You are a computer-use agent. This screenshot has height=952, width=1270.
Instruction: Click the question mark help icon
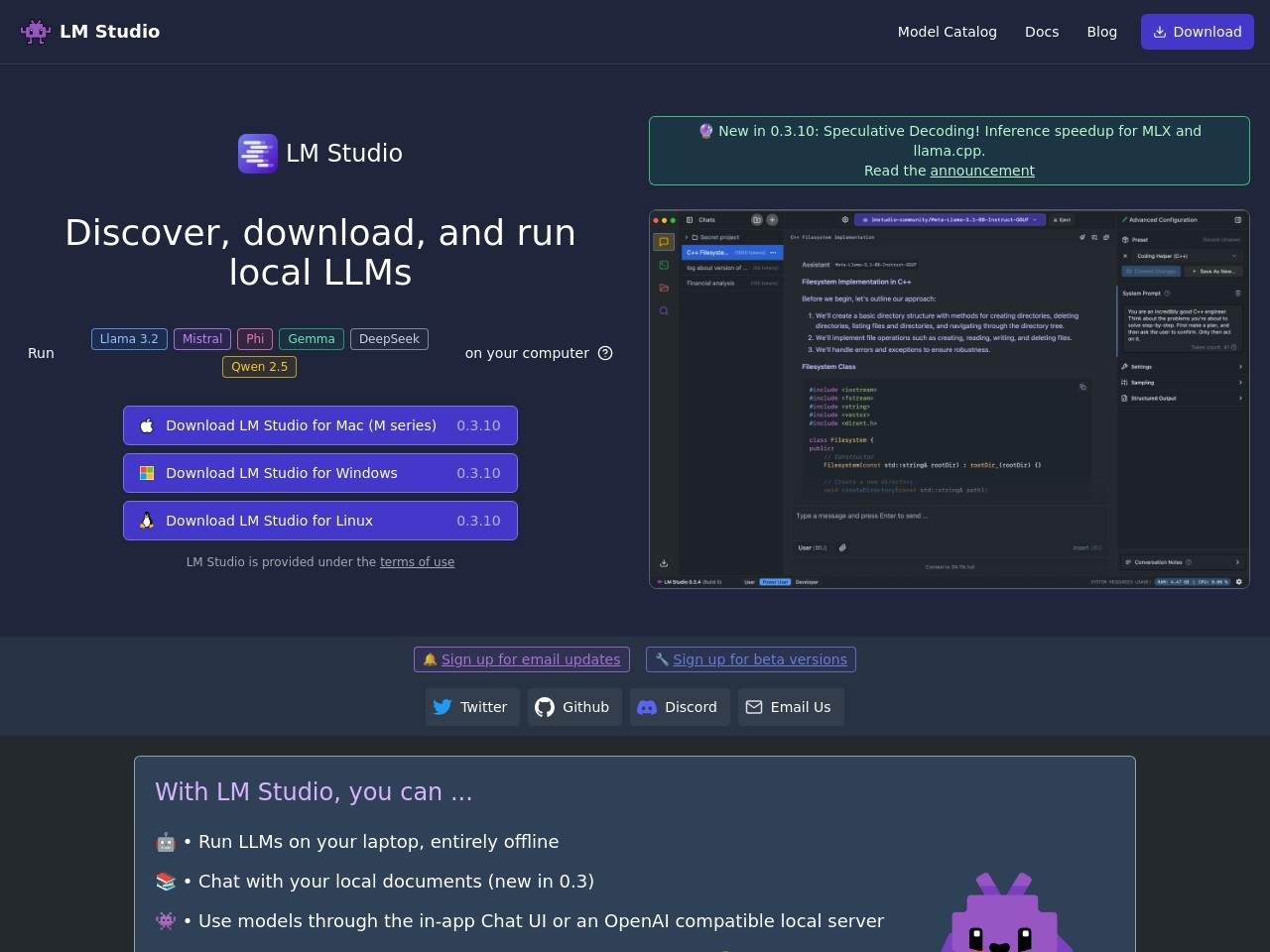(605, 353)
